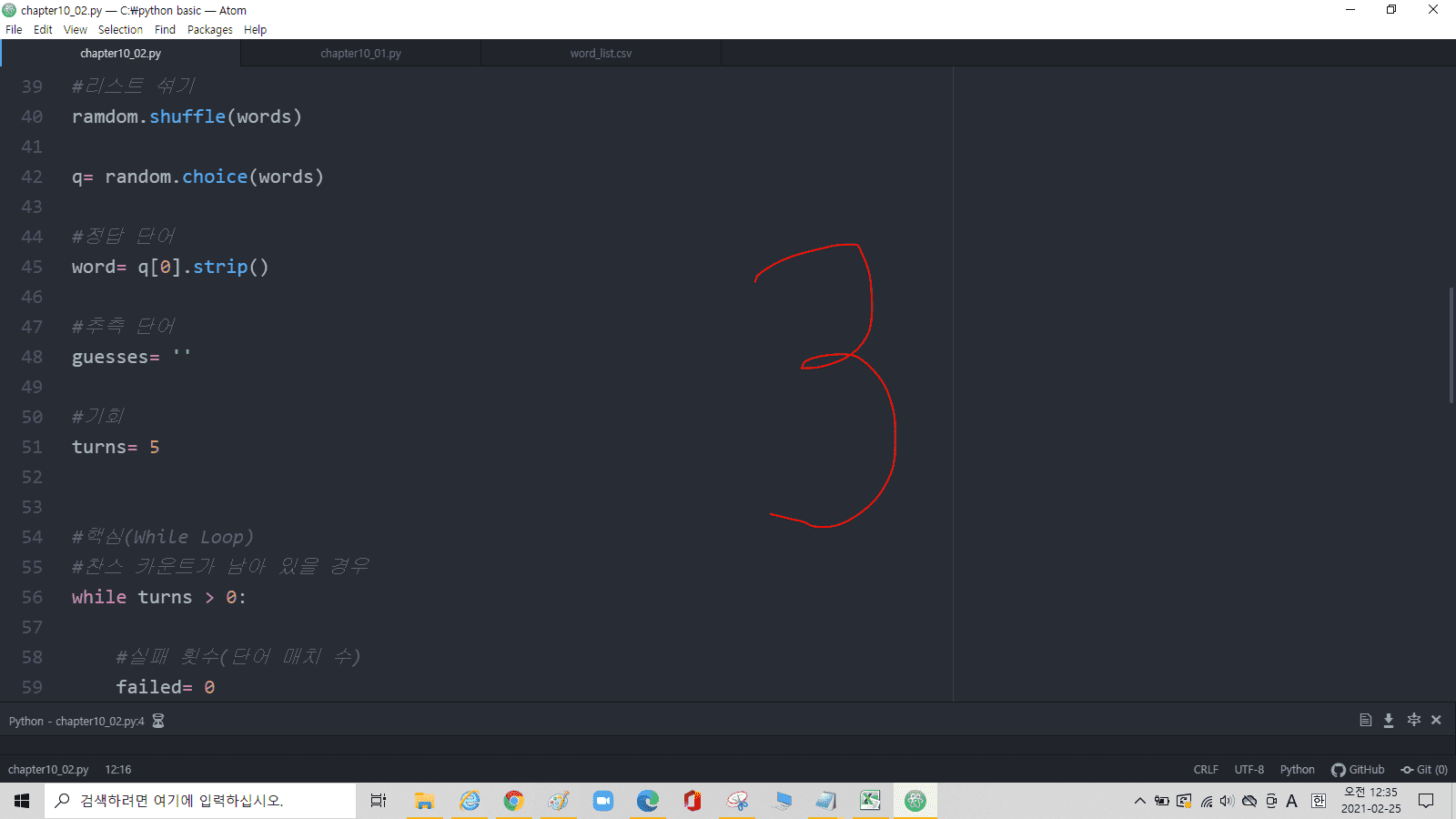This screenshot has height=819, width=1456.
Task: Show hidden system tray icons
Action: (x=1139, y=801)
